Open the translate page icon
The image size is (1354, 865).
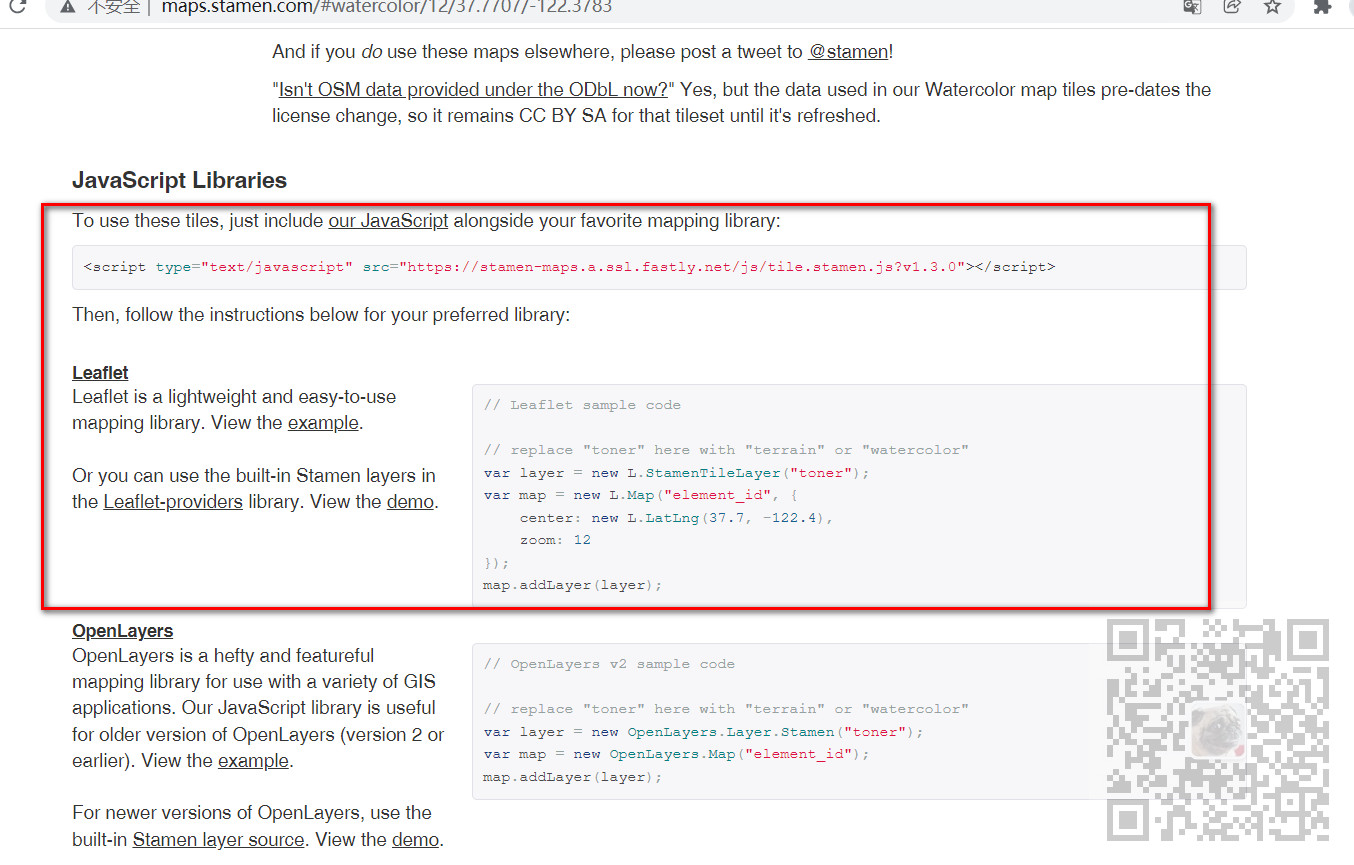point(1191,6)
